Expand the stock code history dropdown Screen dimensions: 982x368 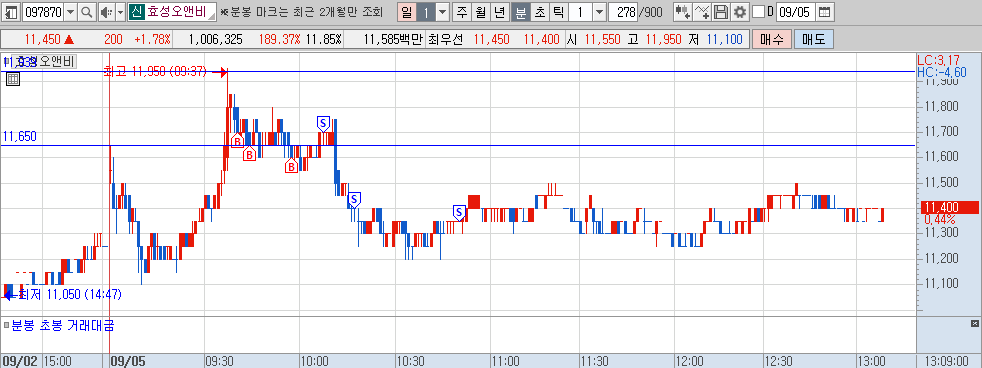70,11
